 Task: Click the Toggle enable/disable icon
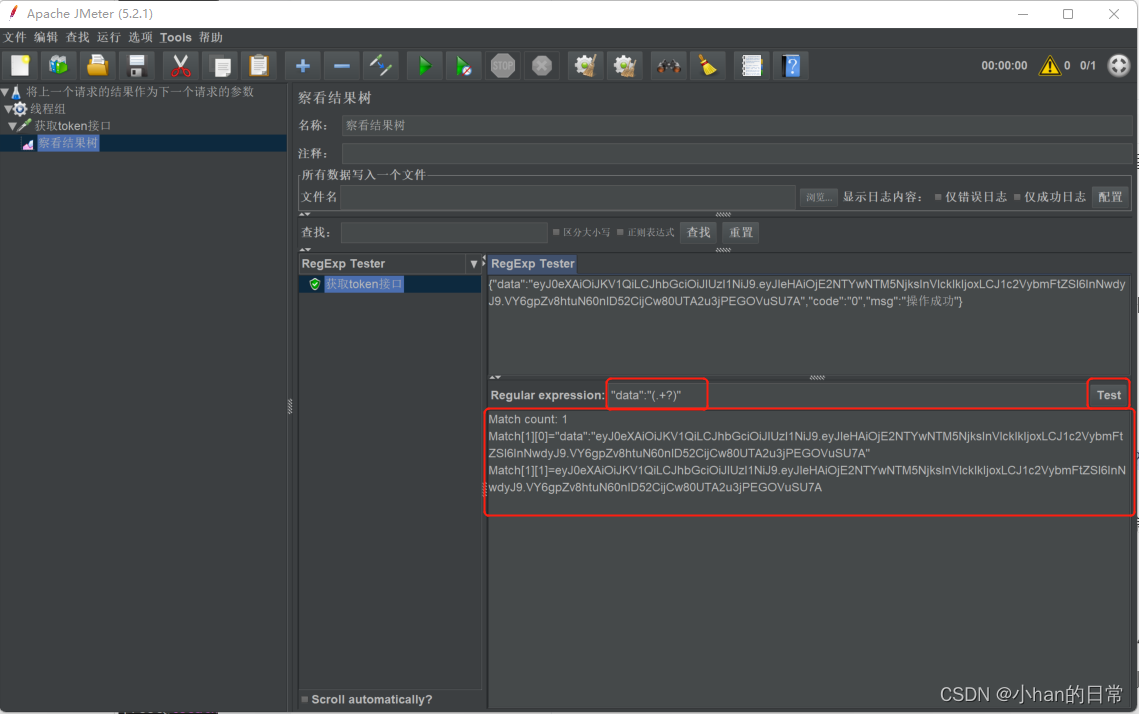(x=381, y=65)
